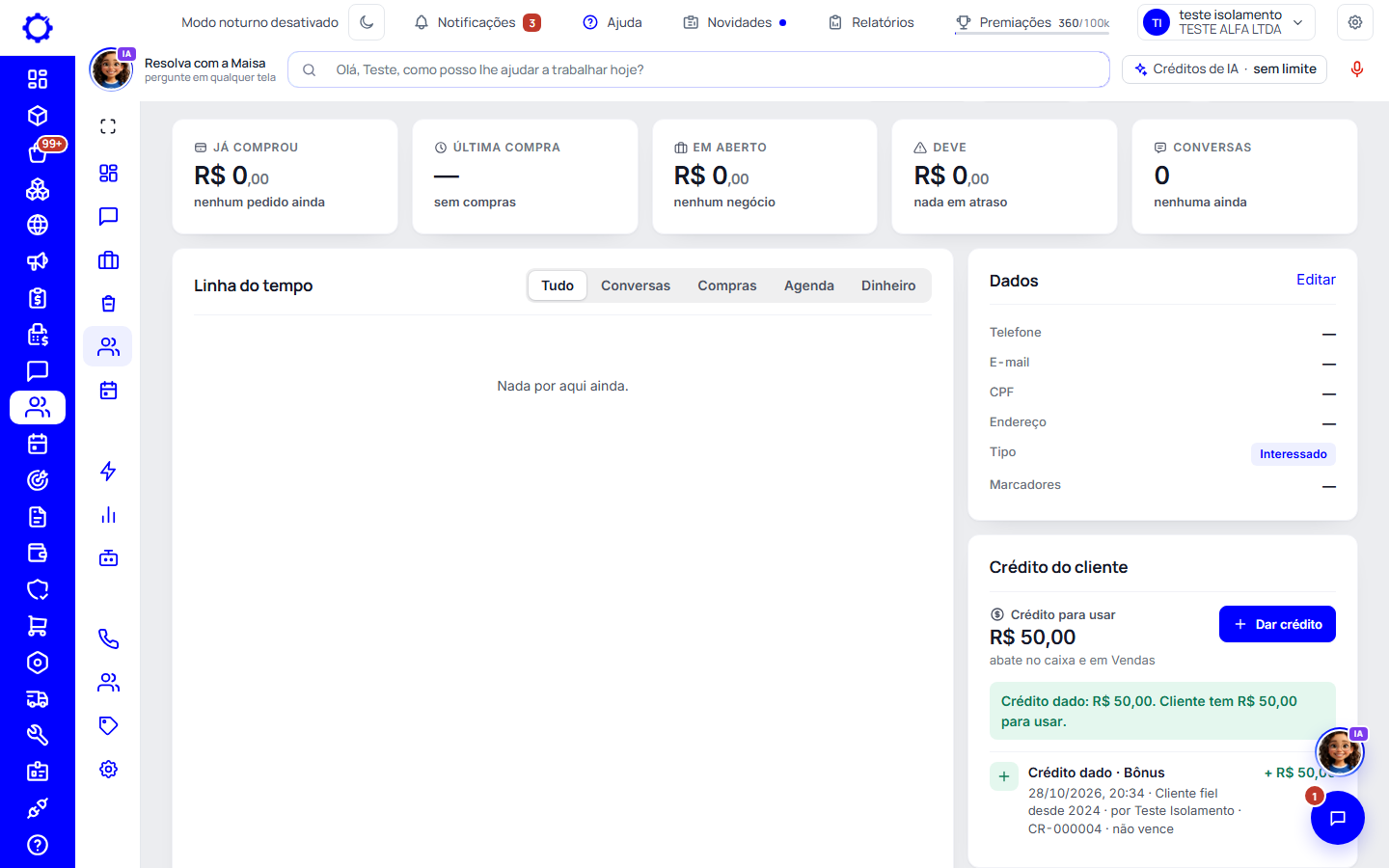Click the Dar crédito button
Image resolution: width=1389 pixels, height=868 pixels.
(x=1277, y=624)
